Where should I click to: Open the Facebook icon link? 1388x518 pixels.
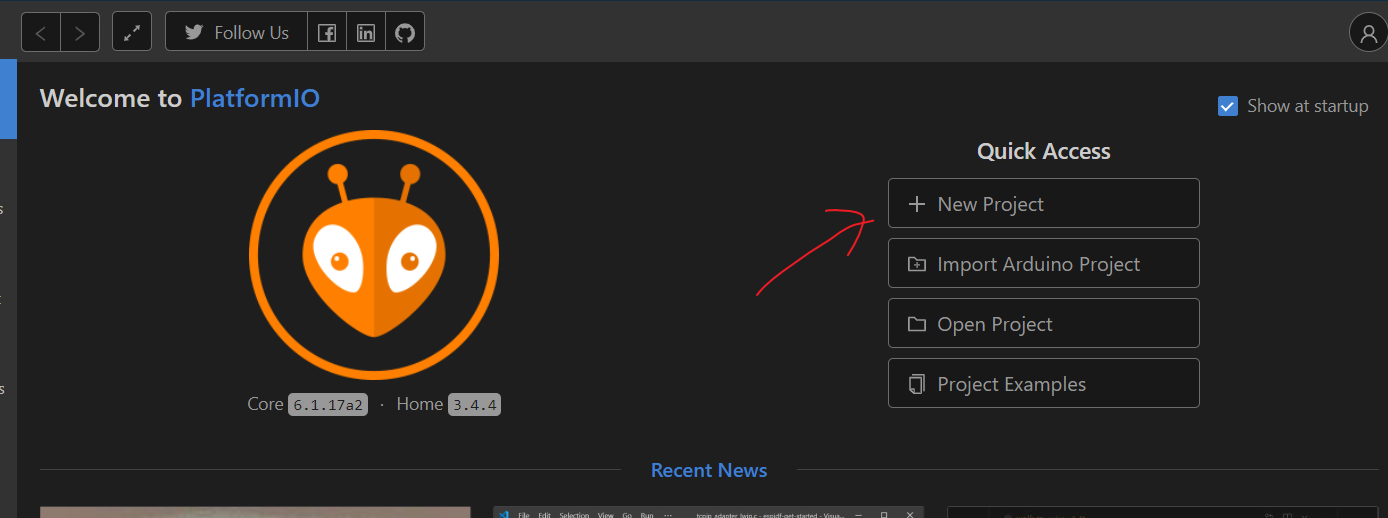pos(327,32)
